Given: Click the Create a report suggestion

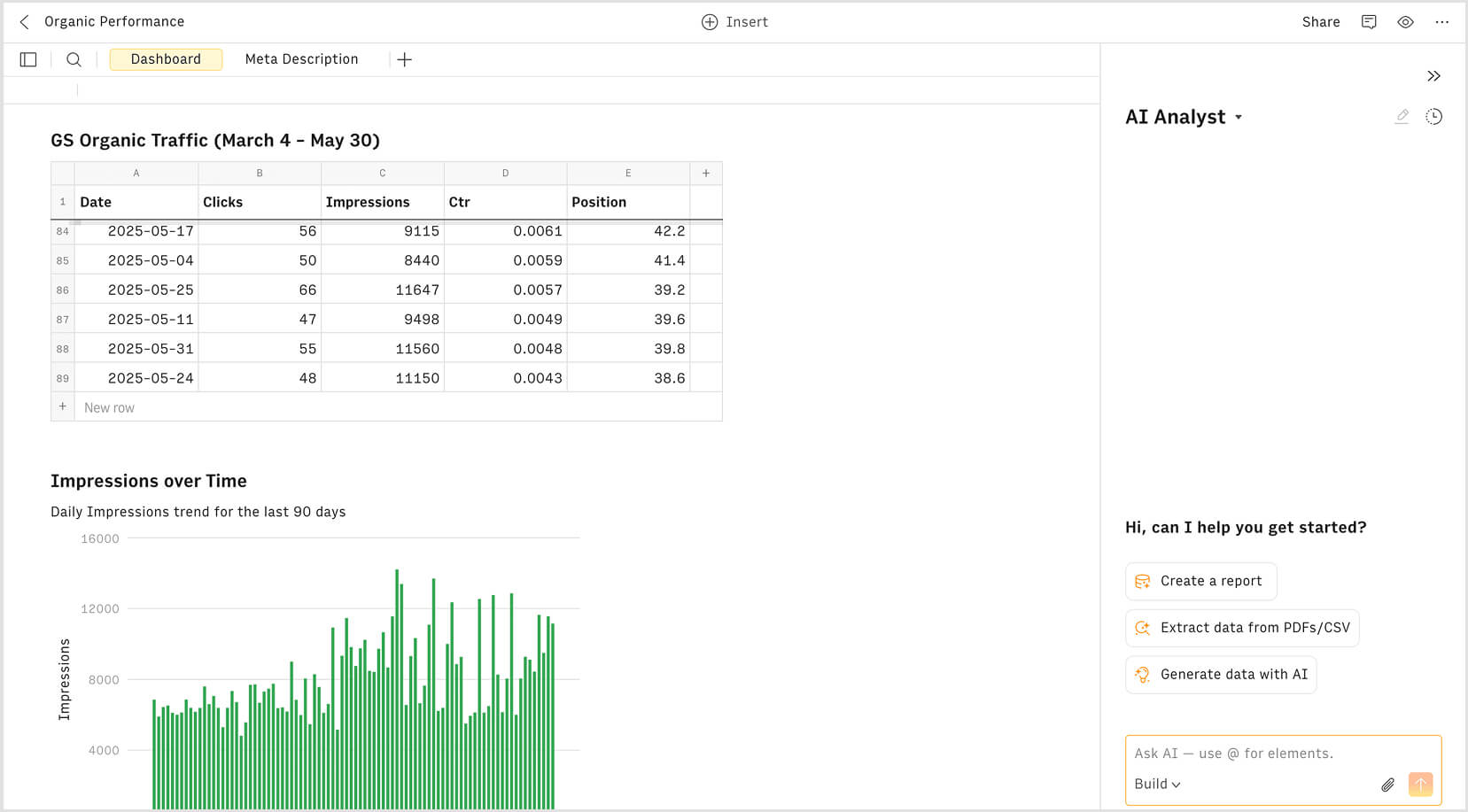Looking at the screenshot, I should pos(1200,581).
